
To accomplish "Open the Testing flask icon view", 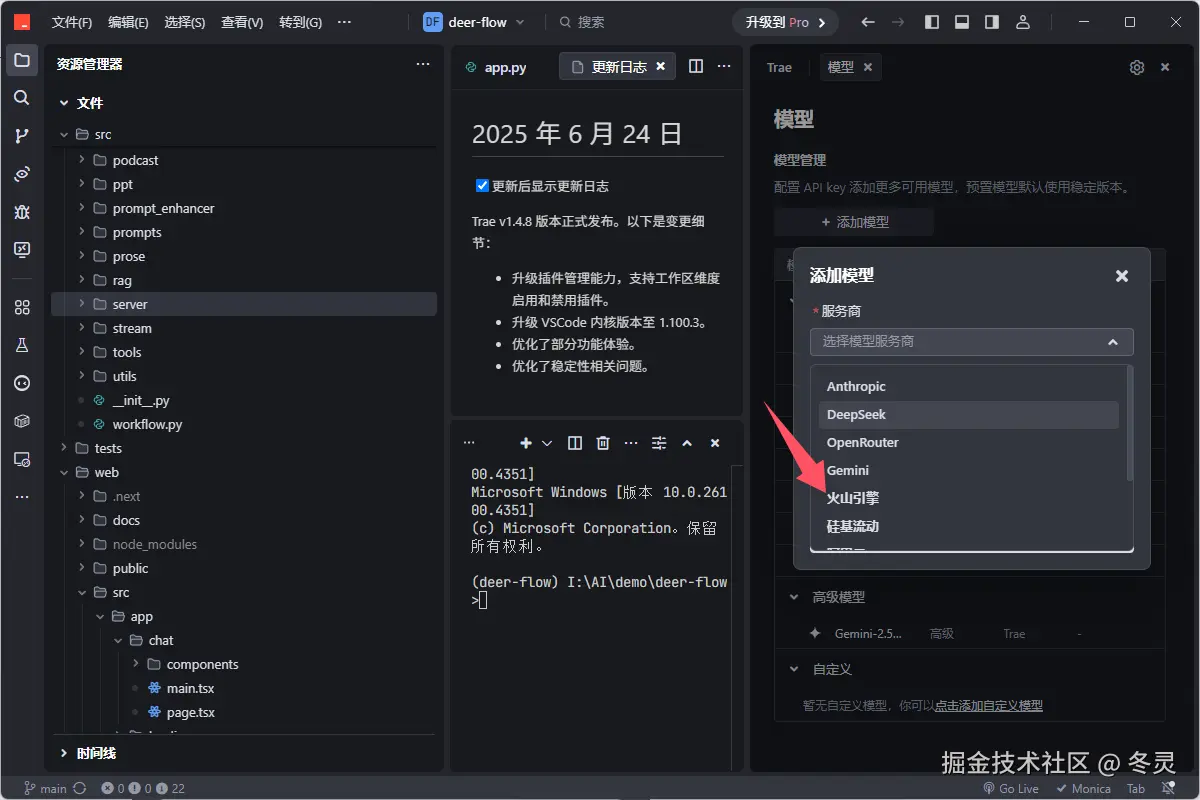I will click(22, 345).
